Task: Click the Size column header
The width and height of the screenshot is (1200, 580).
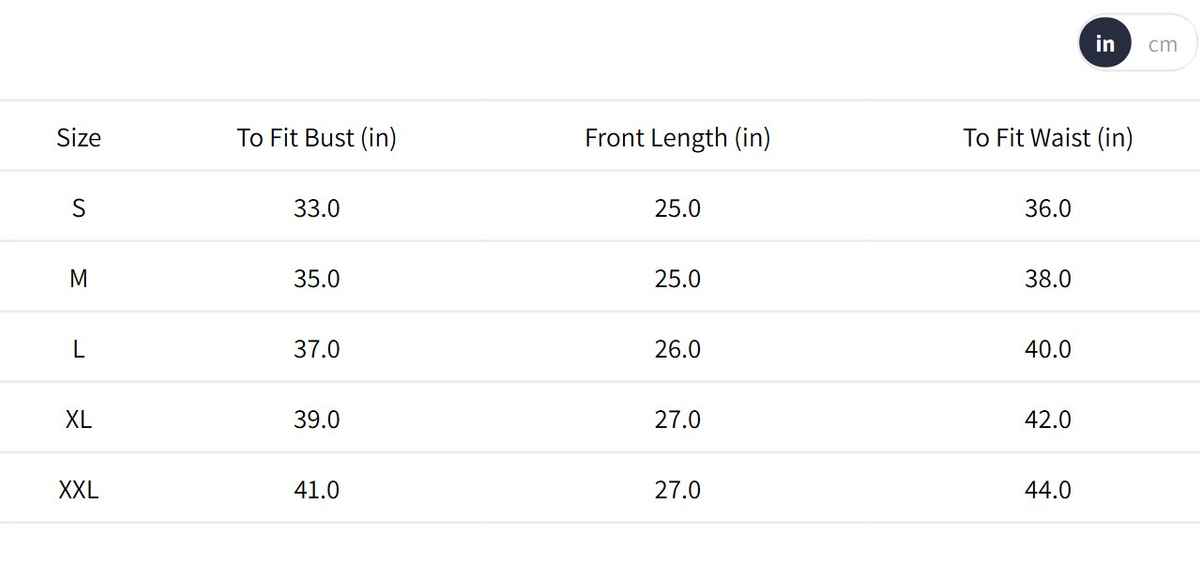Action: pos(78,138)
